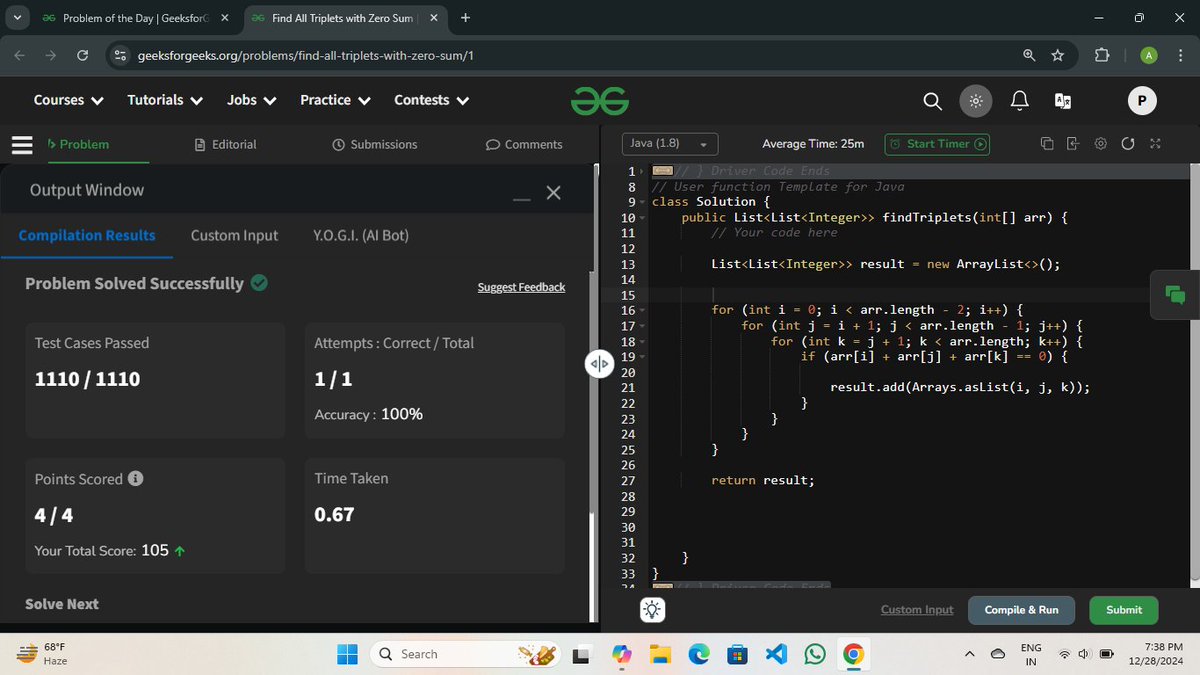This screenshot has width=1200, height=675.
Task: Expand the Practice dropdown
Action: click(335, 100)
